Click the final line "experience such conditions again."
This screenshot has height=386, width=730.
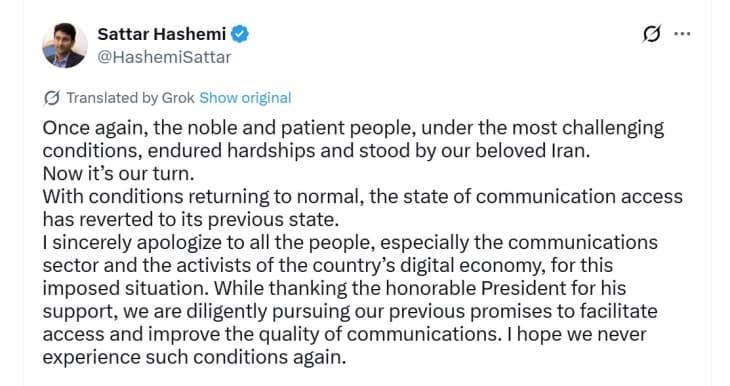click(195, 358)
